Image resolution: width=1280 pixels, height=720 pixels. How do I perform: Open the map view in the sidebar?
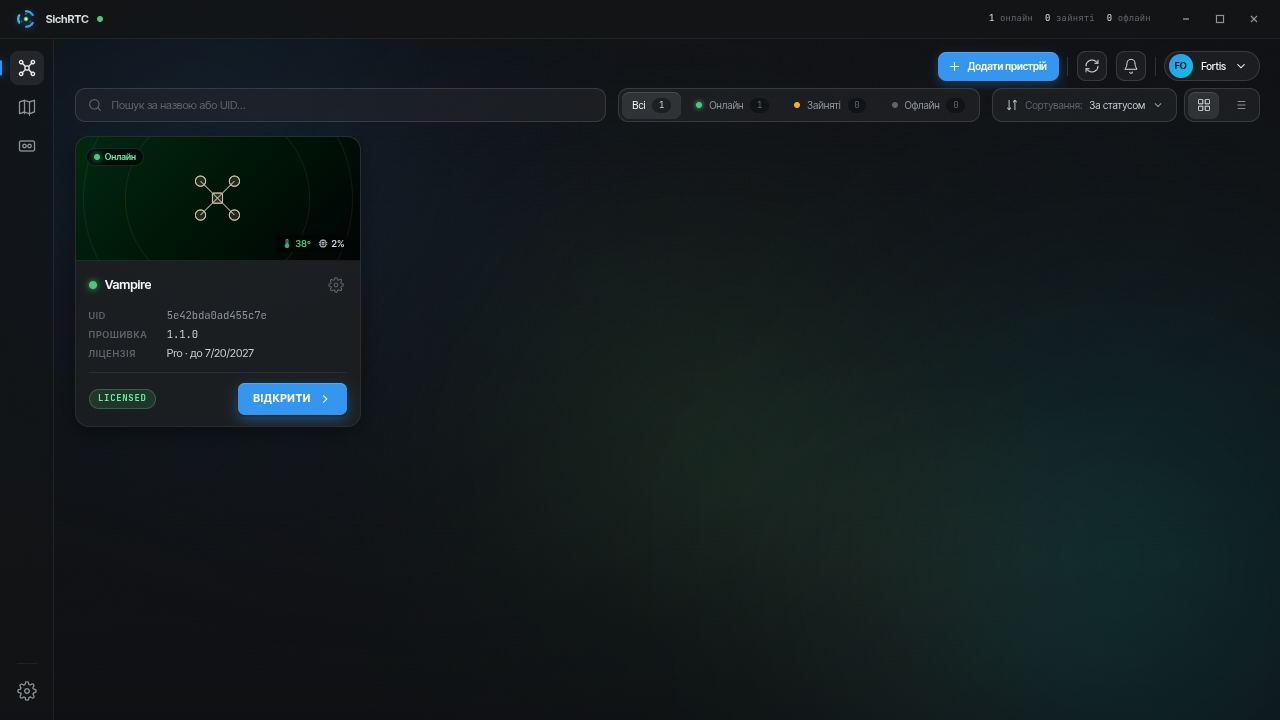pyautogui.click(x=27, y=107)
